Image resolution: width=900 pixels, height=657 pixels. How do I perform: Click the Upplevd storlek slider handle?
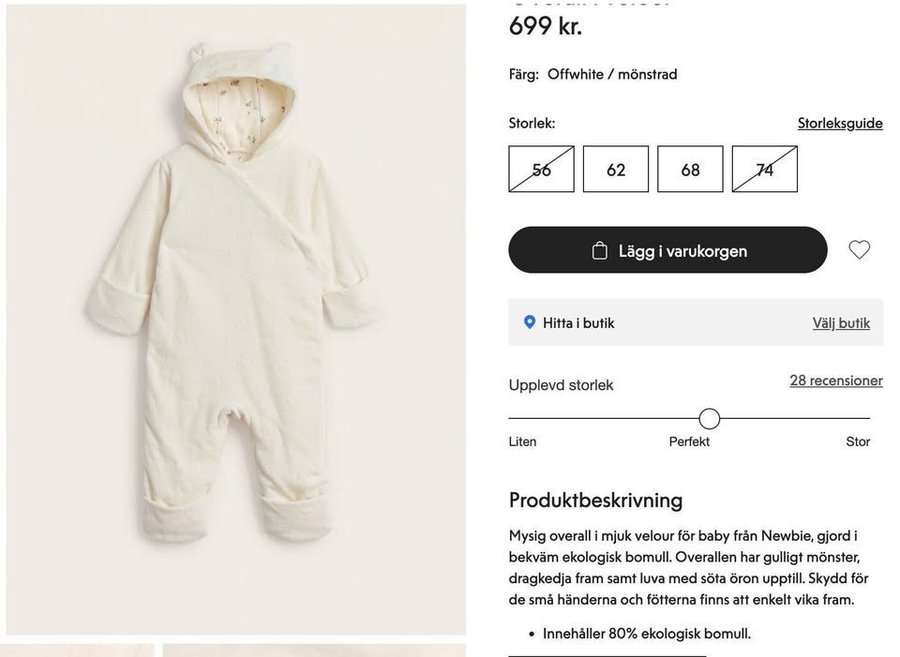click(x=709, y=418)
